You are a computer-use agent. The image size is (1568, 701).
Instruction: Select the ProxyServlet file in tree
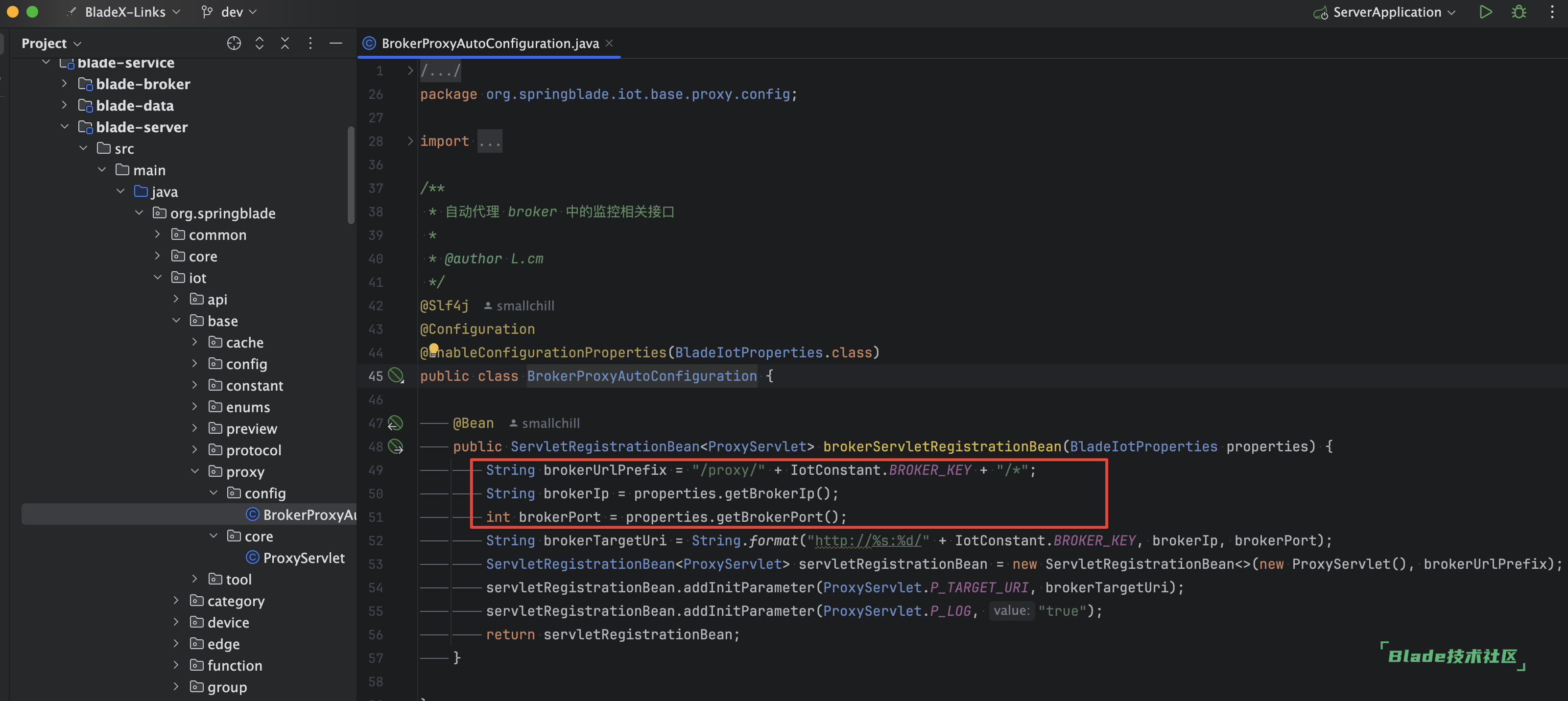304,558
